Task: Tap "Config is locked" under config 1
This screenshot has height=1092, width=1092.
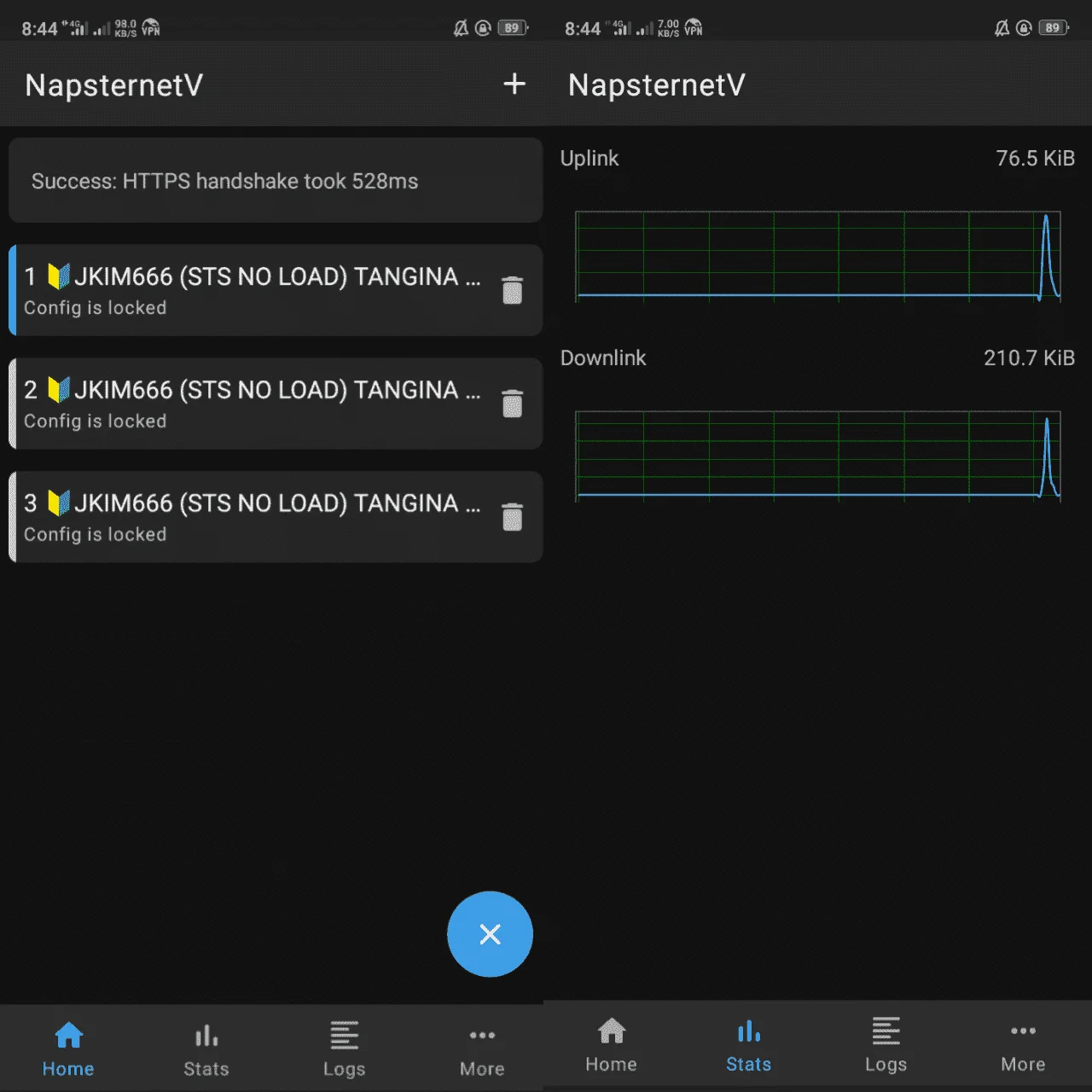Action: pos(95,308)
